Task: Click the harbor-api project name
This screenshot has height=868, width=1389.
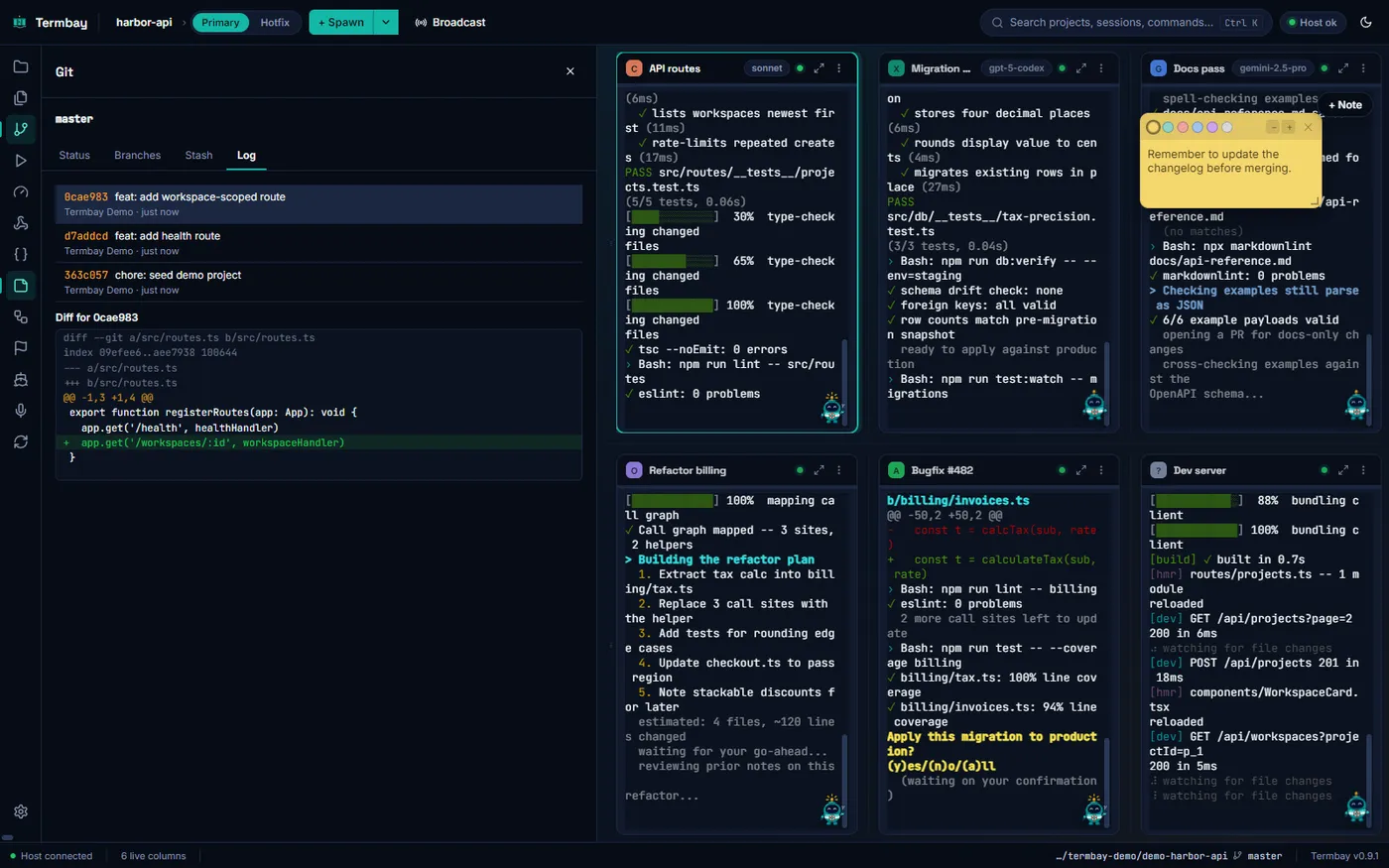Action: click(144, 22)
